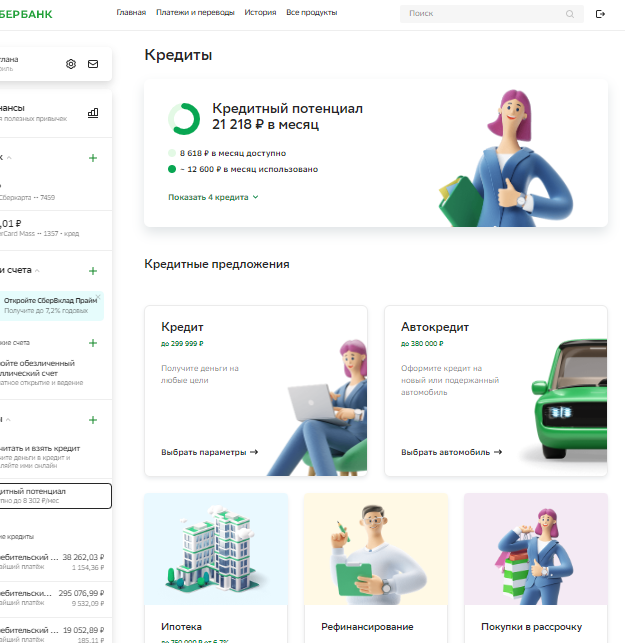Add a new deposit or account plus icon
This screenshot has height=643, width=625.
93,271
